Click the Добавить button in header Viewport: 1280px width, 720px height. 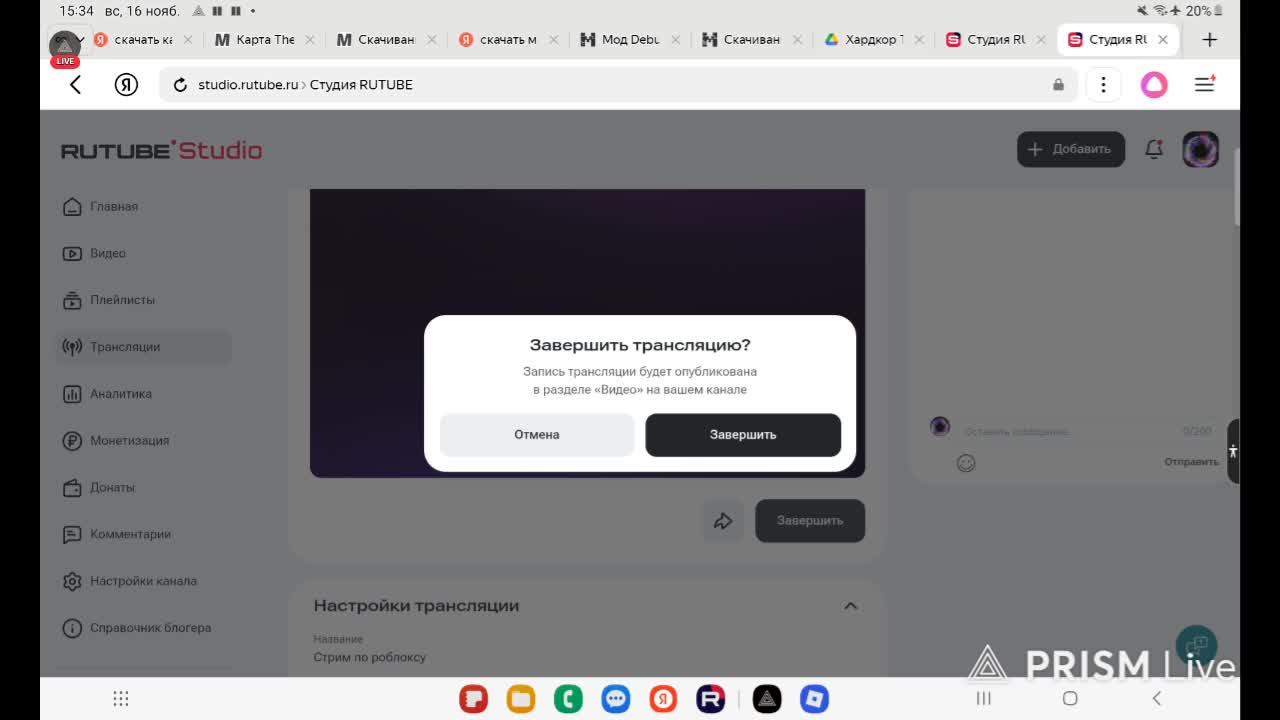1071,149
